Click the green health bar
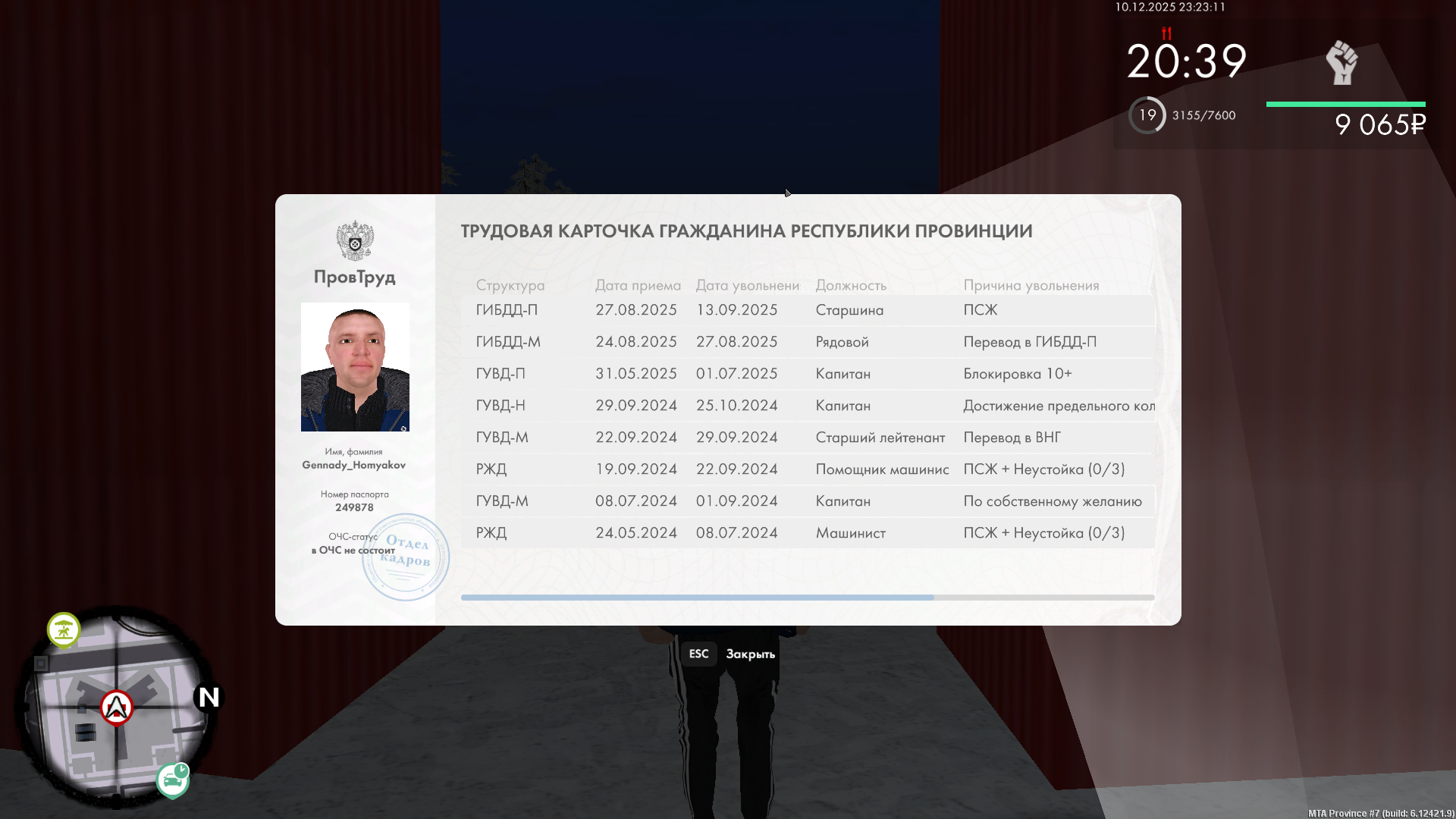Image resolution: width=1456 pixels, height=819 pixels. tap(1345, 105)
